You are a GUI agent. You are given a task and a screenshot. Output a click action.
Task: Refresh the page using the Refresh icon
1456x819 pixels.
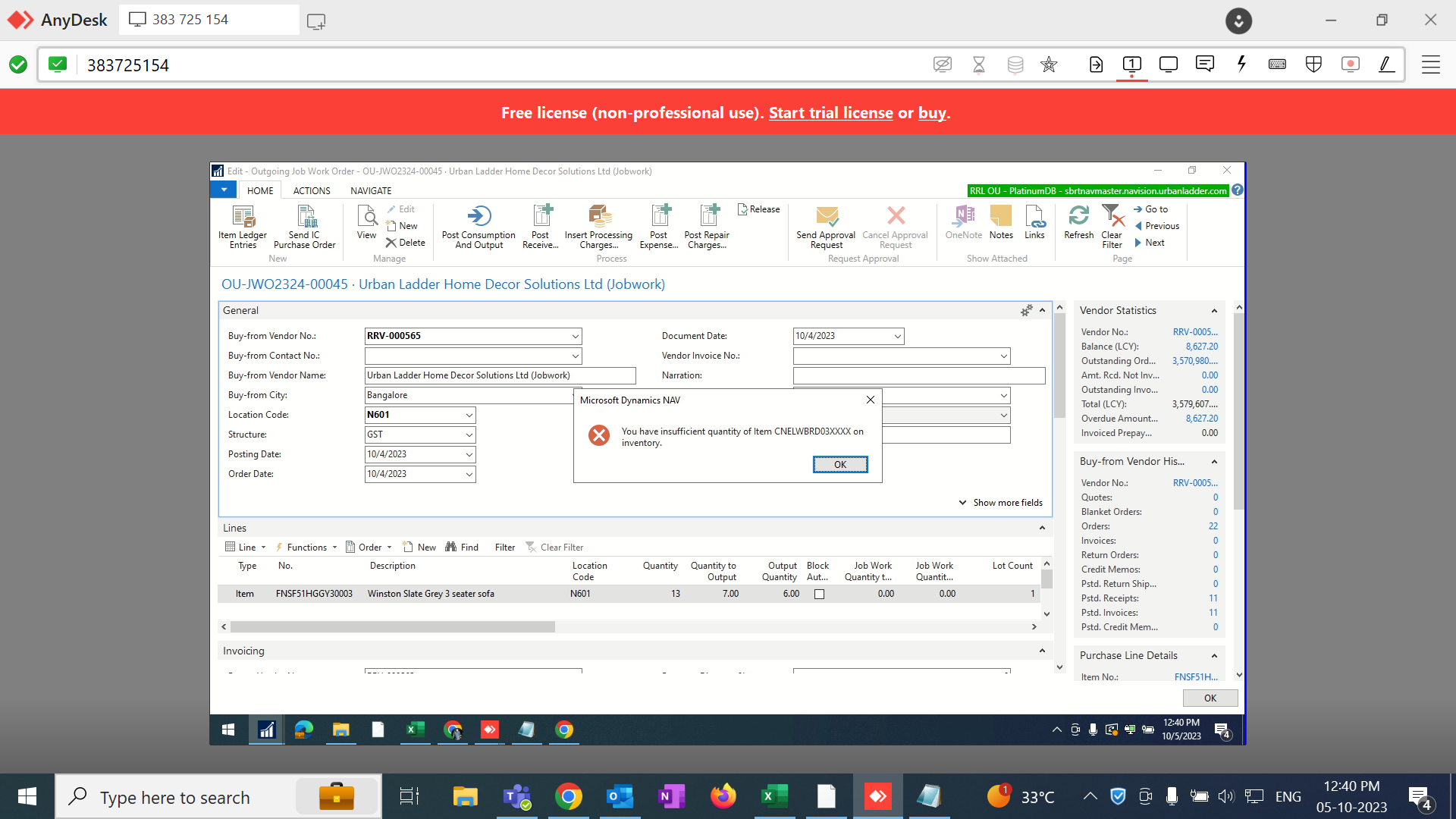[x=1078, y=225]
